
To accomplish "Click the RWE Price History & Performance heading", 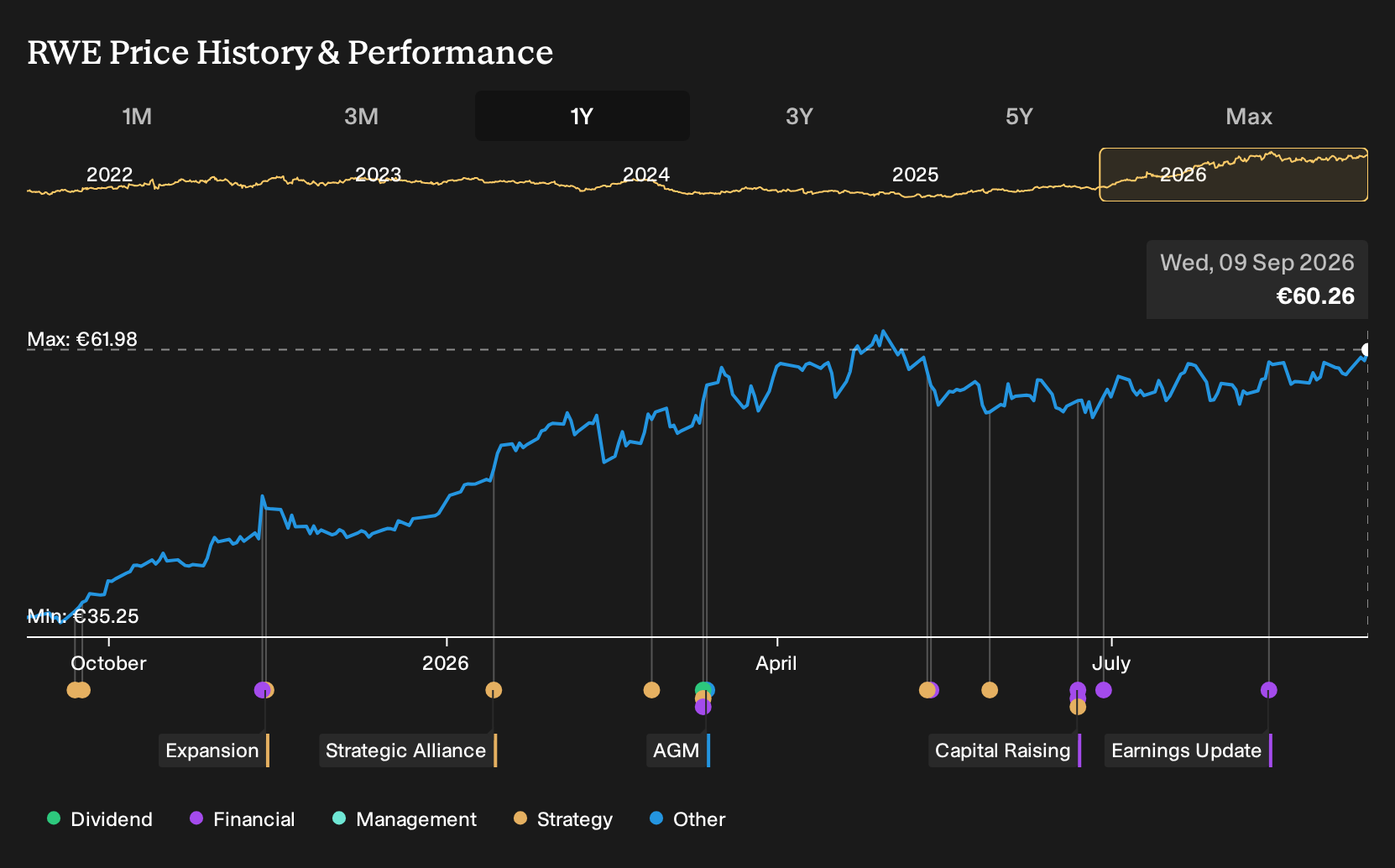I will point(290,52).
